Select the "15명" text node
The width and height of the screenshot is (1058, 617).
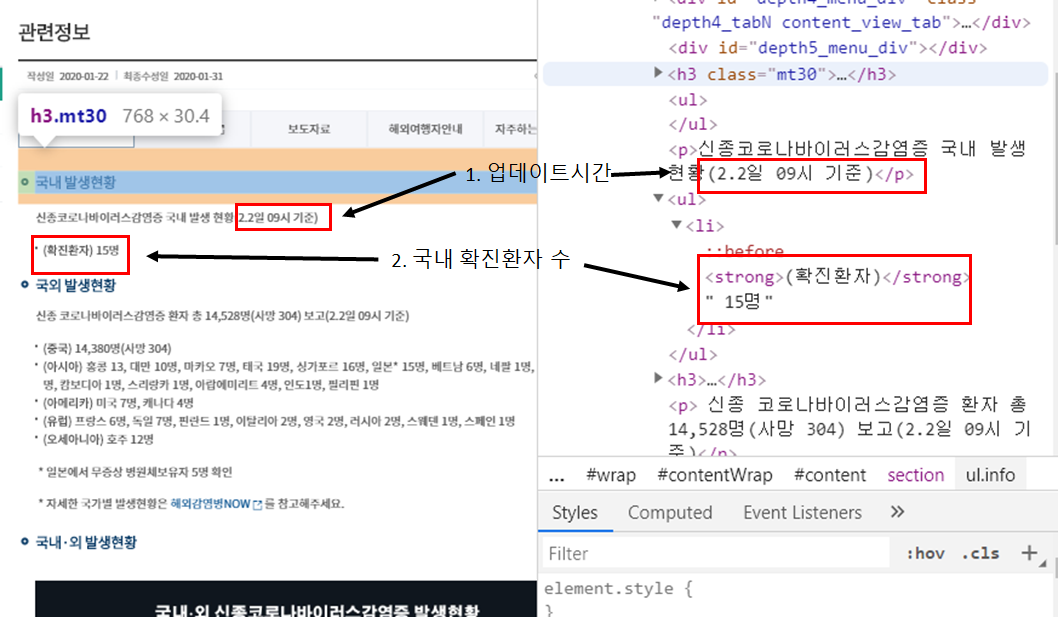click(739, 301)
